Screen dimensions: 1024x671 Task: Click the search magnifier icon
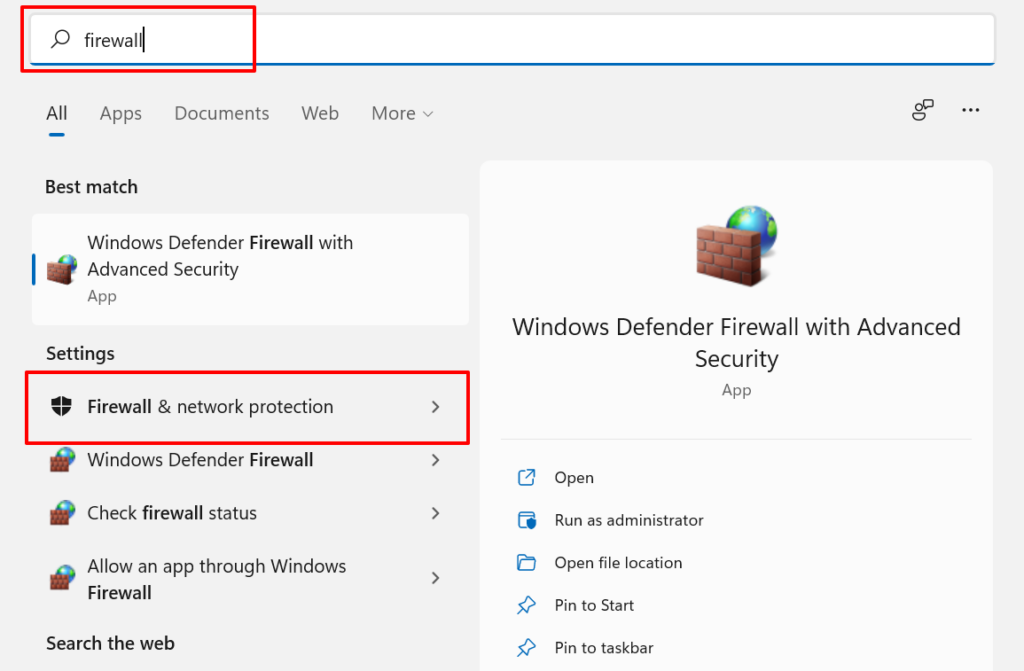(61, 39)
